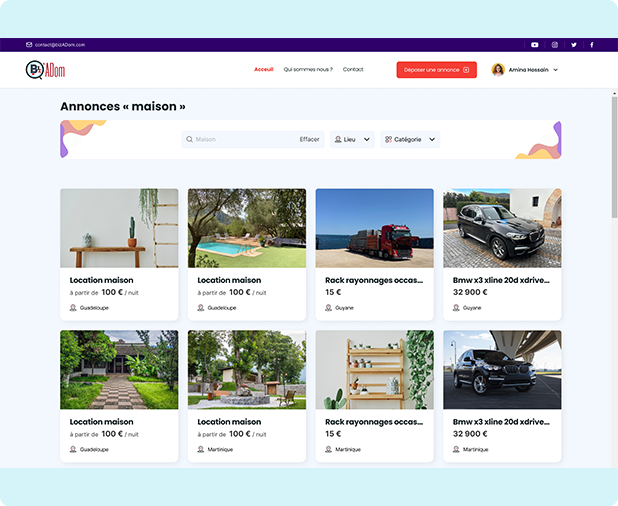
Task: Open the user menu chevron next to Amina Hossain
Action: (x=556, y=70)
